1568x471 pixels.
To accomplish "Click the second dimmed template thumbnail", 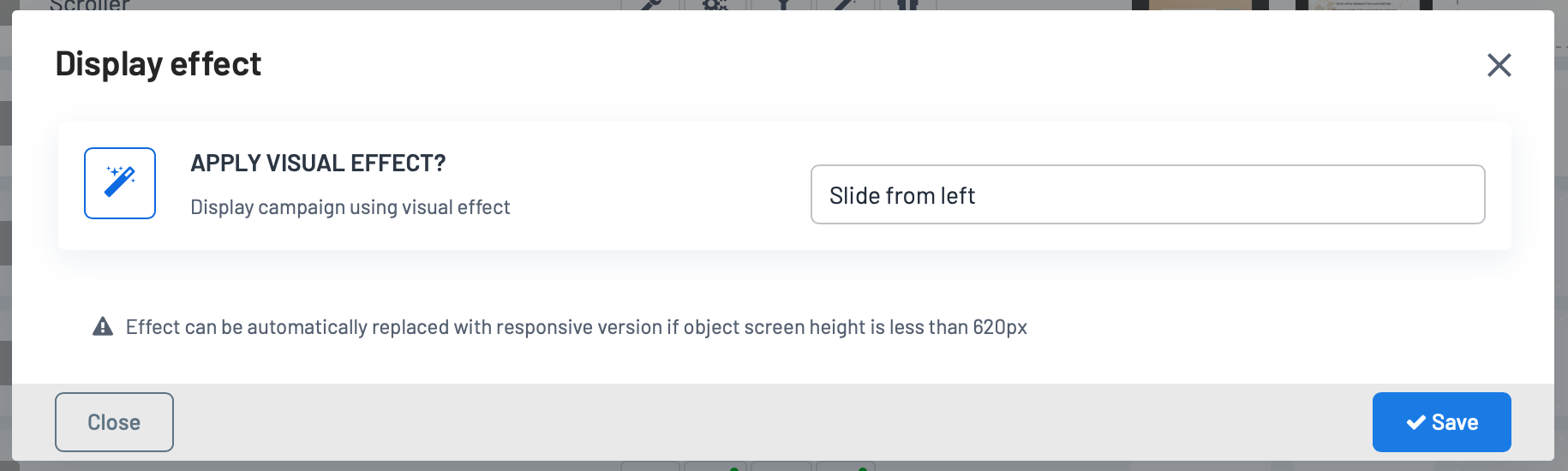I will [x=1364, y=4].
